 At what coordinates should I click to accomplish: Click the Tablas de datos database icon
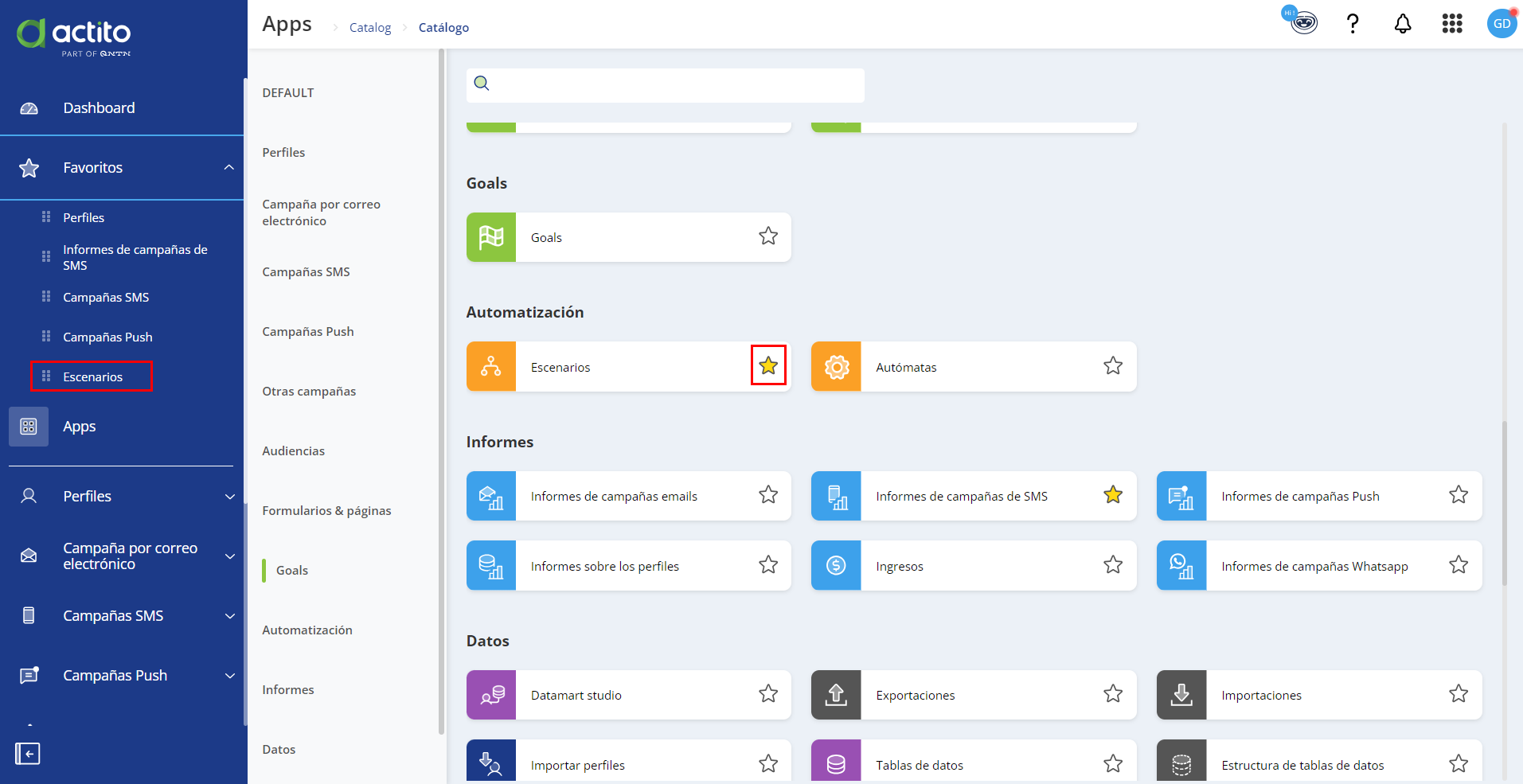[x=836, y=762]
